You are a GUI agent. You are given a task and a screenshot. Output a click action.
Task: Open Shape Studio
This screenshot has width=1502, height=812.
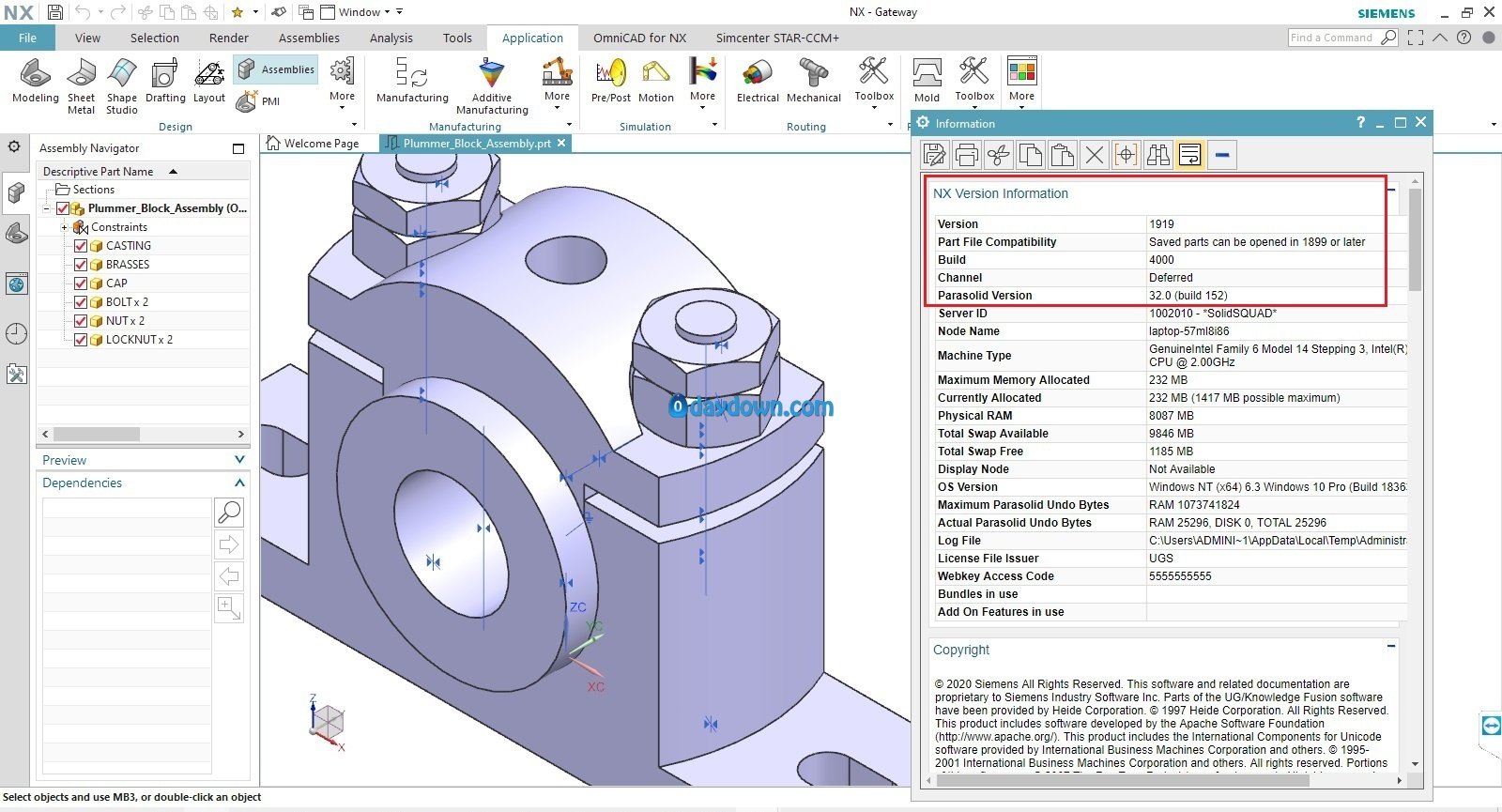click(x=122, y=86)
